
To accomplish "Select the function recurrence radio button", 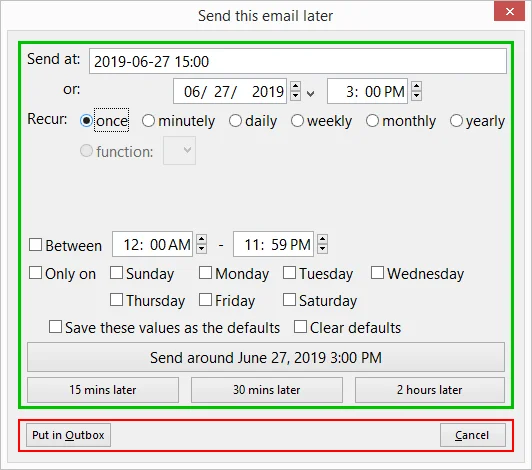I will tap(86, 151).
